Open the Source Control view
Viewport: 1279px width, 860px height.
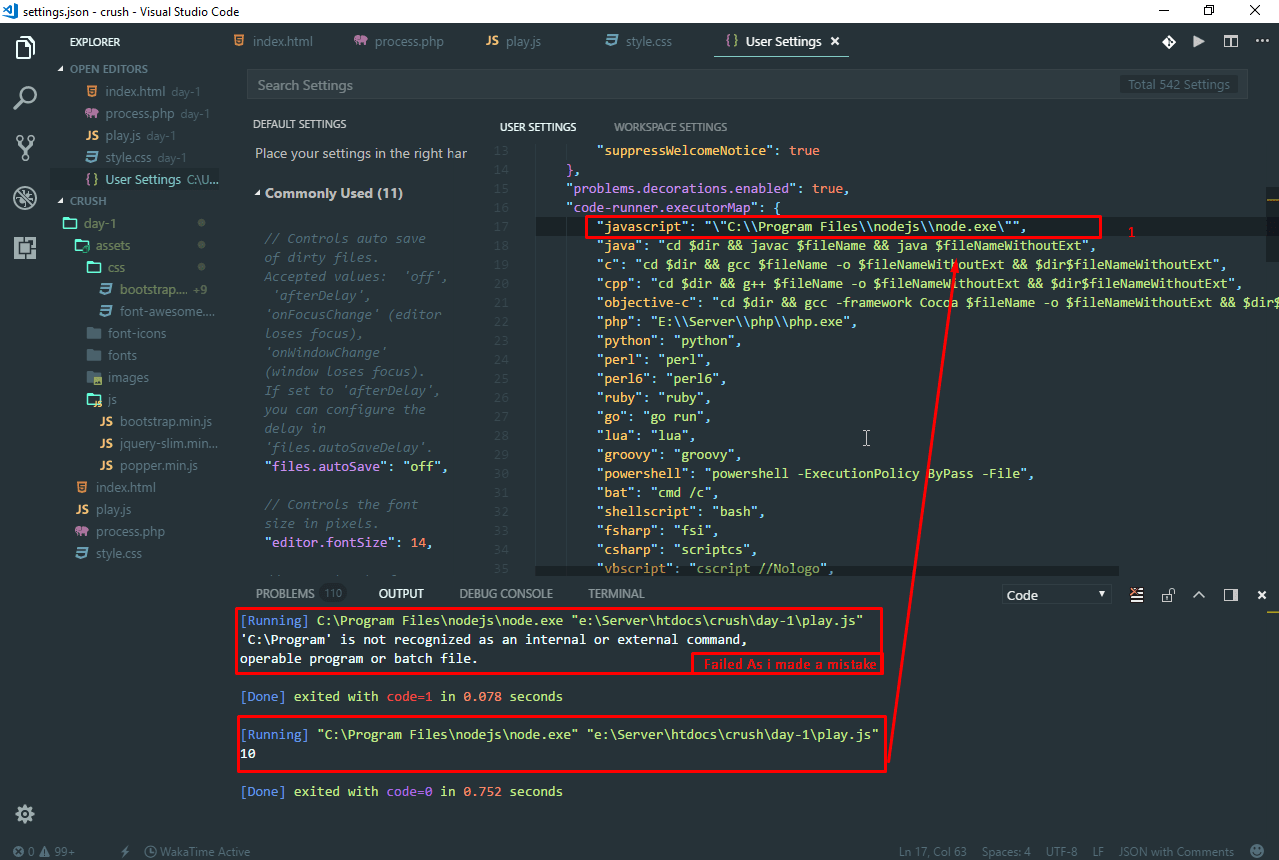[25, 148]
